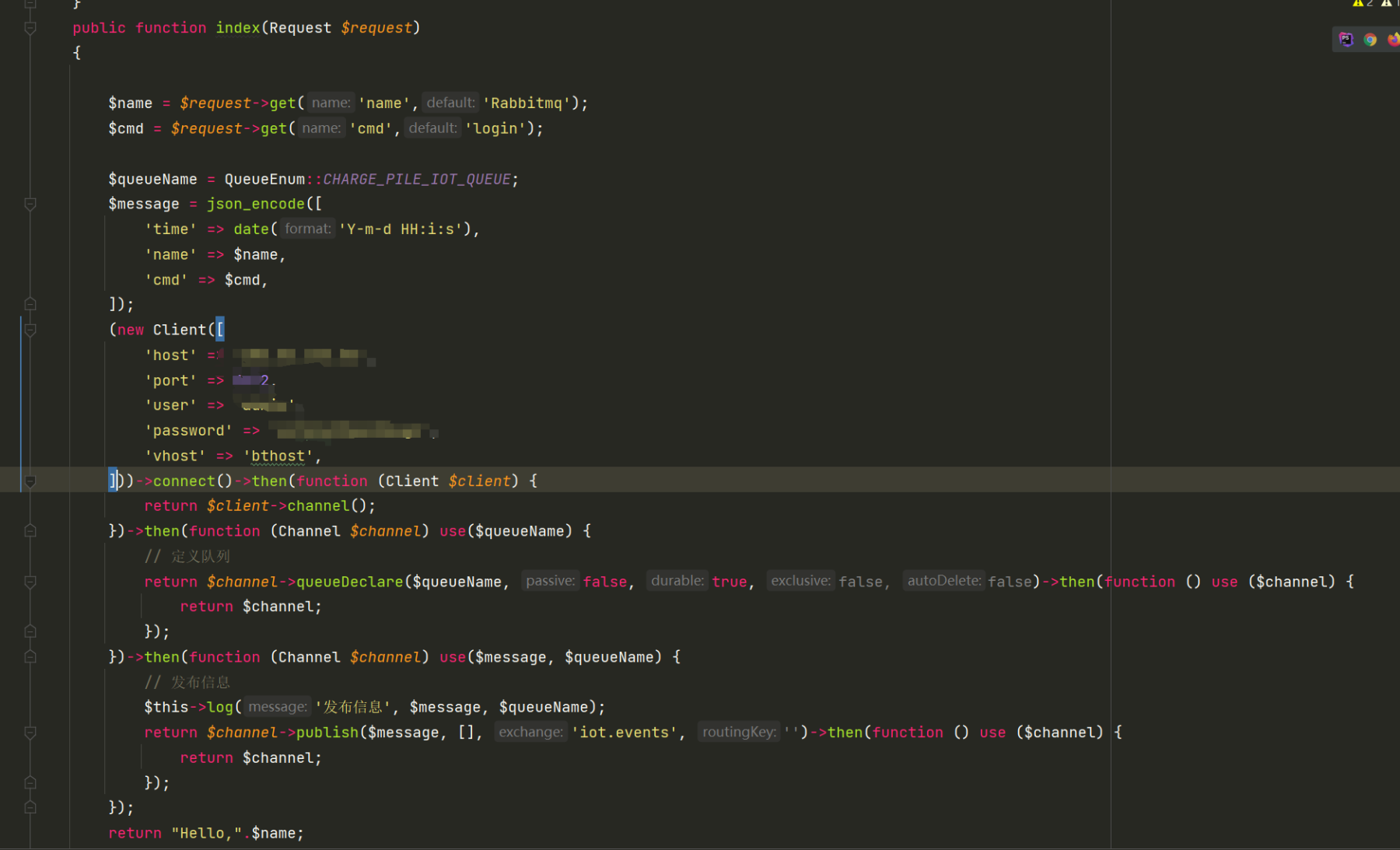Viewport: 1400px width, 850px height.
Task: Open file in Chrome browser icon
Action: 1370,39
